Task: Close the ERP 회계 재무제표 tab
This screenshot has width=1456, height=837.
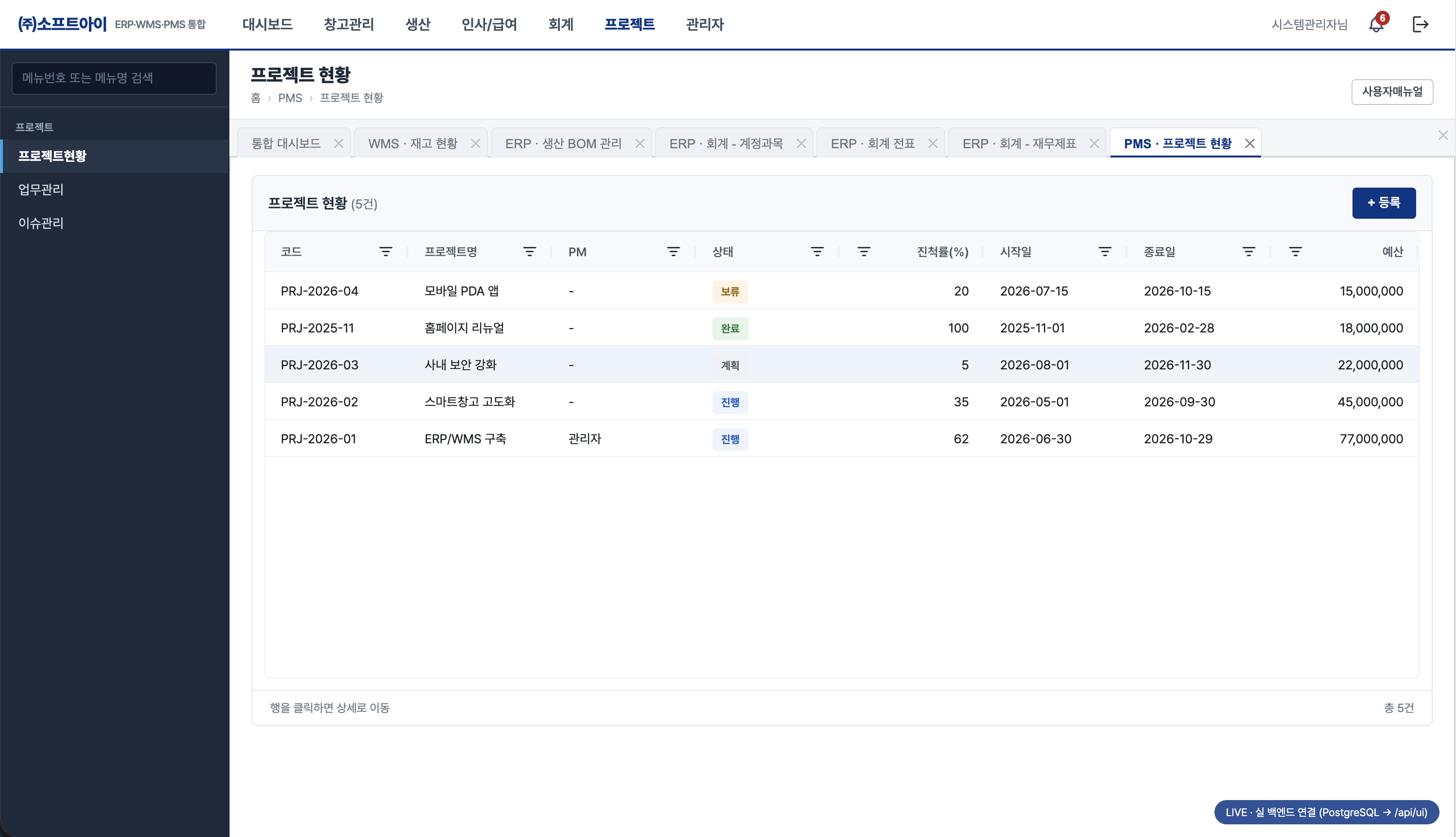Action: click(1094, 144)
